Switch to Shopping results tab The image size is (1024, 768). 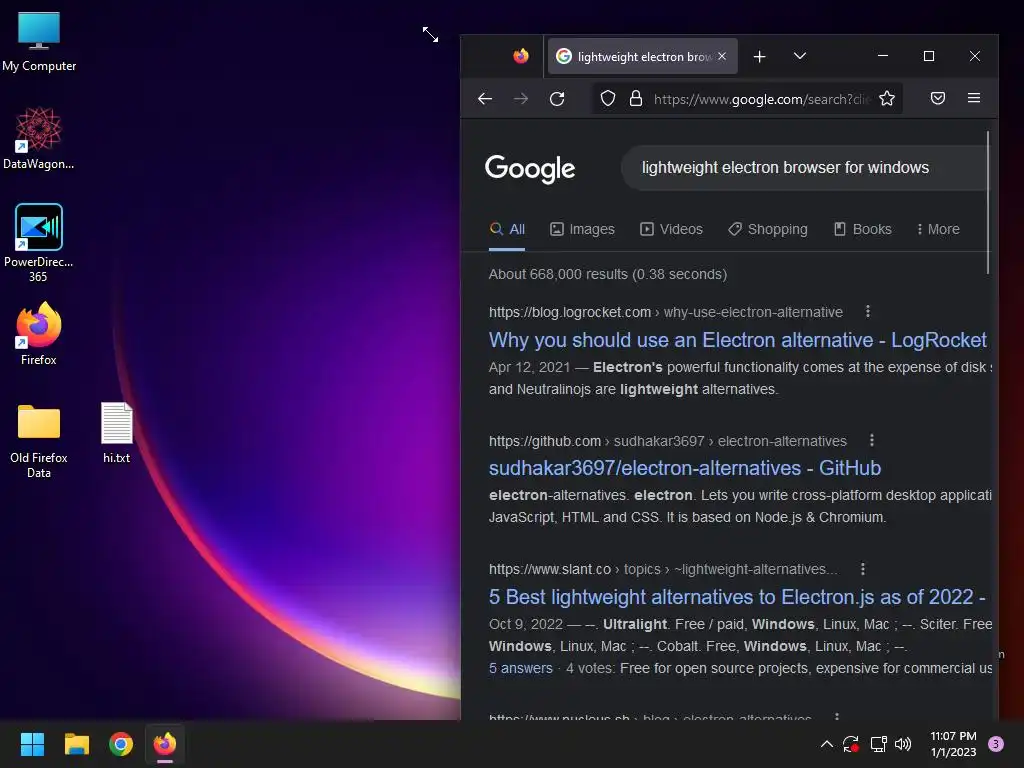pyautogui.click(x=768, y=229)
